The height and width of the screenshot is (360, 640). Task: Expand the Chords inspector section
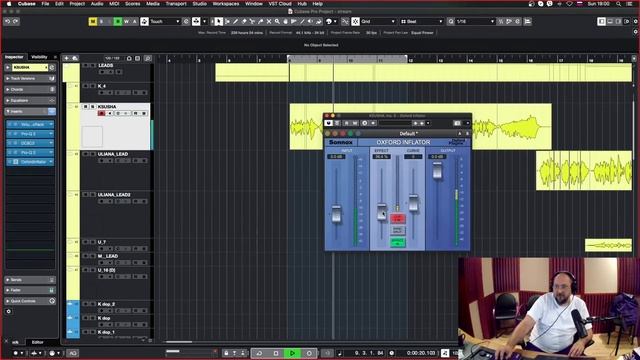pos(30,89)
